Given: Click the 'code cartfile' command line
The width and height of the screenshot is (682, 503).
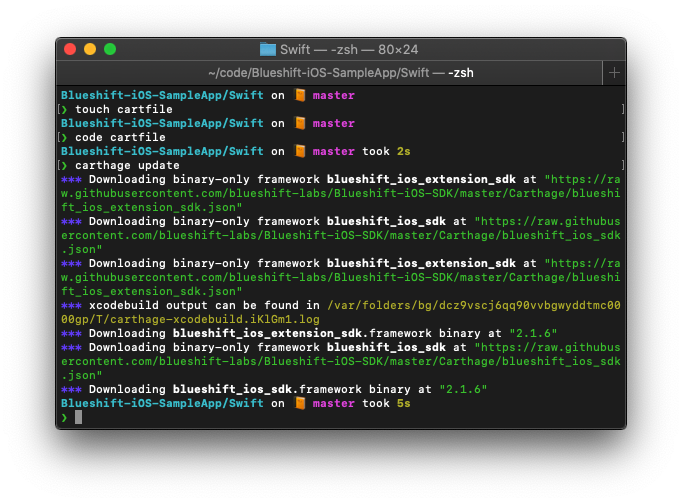Looking at the screenshot, I should tap(120, 137).
